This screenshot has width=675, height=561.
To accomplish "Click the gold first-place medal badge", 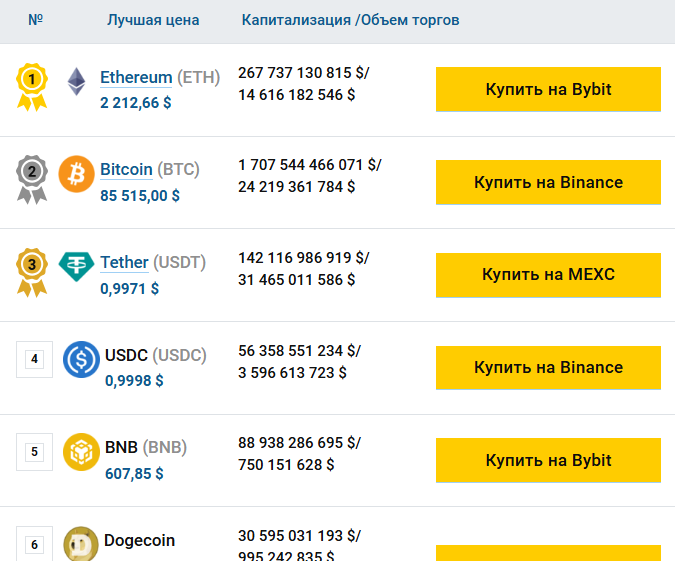I will 32,84.
